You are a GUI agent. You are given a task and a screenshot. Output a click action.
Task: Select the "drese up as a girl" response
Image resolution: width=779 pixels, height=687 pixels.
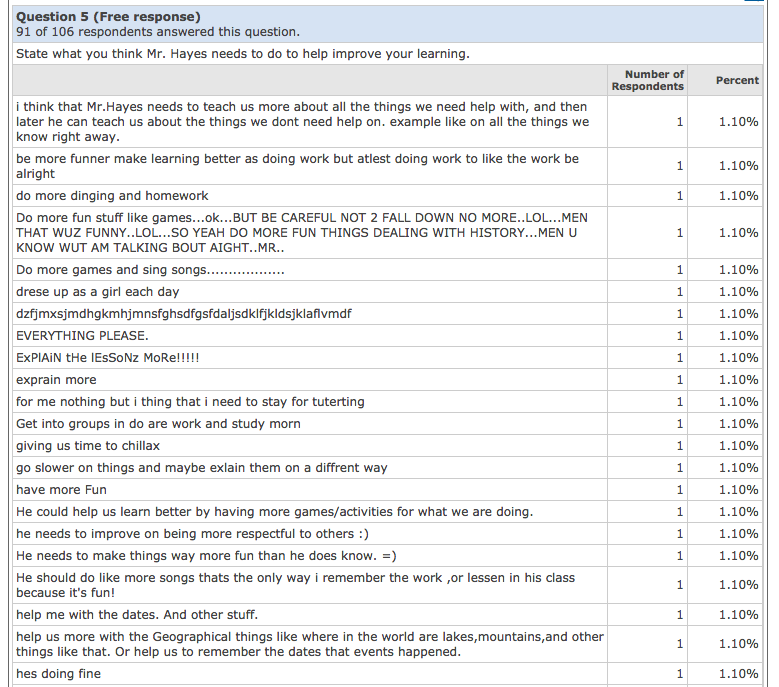point(98,292)
